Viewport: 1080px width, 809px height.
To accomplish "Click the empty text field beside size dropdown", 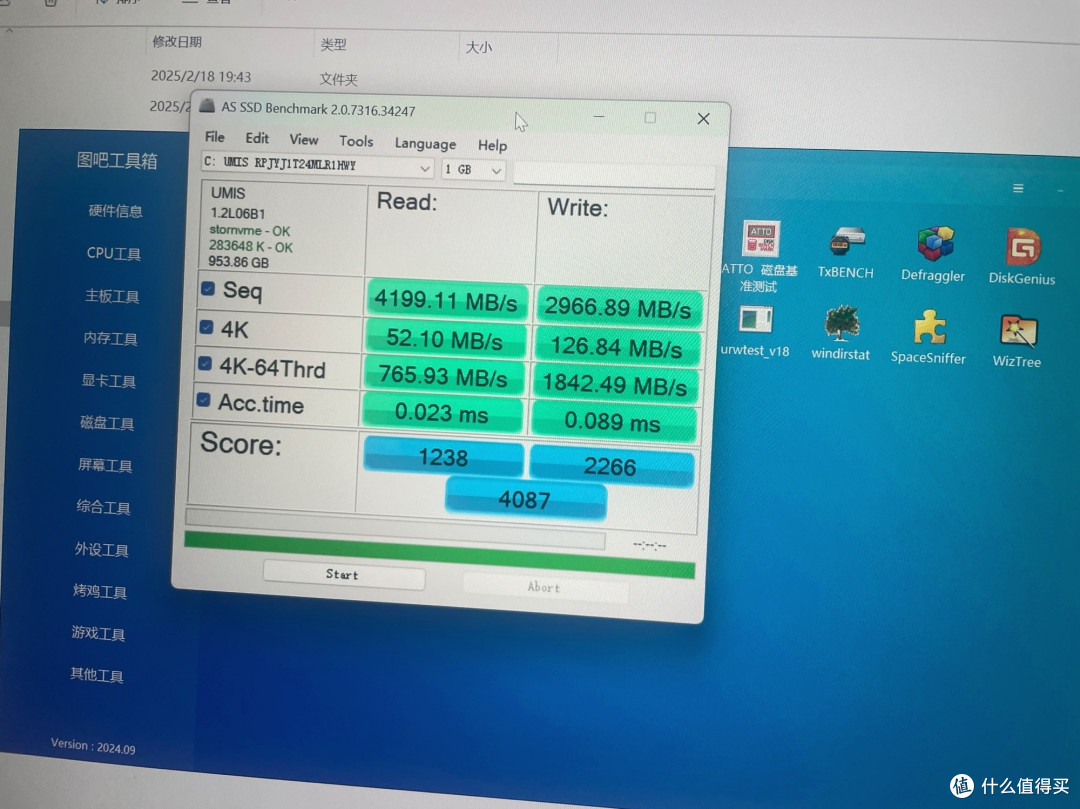I will 614,175.
